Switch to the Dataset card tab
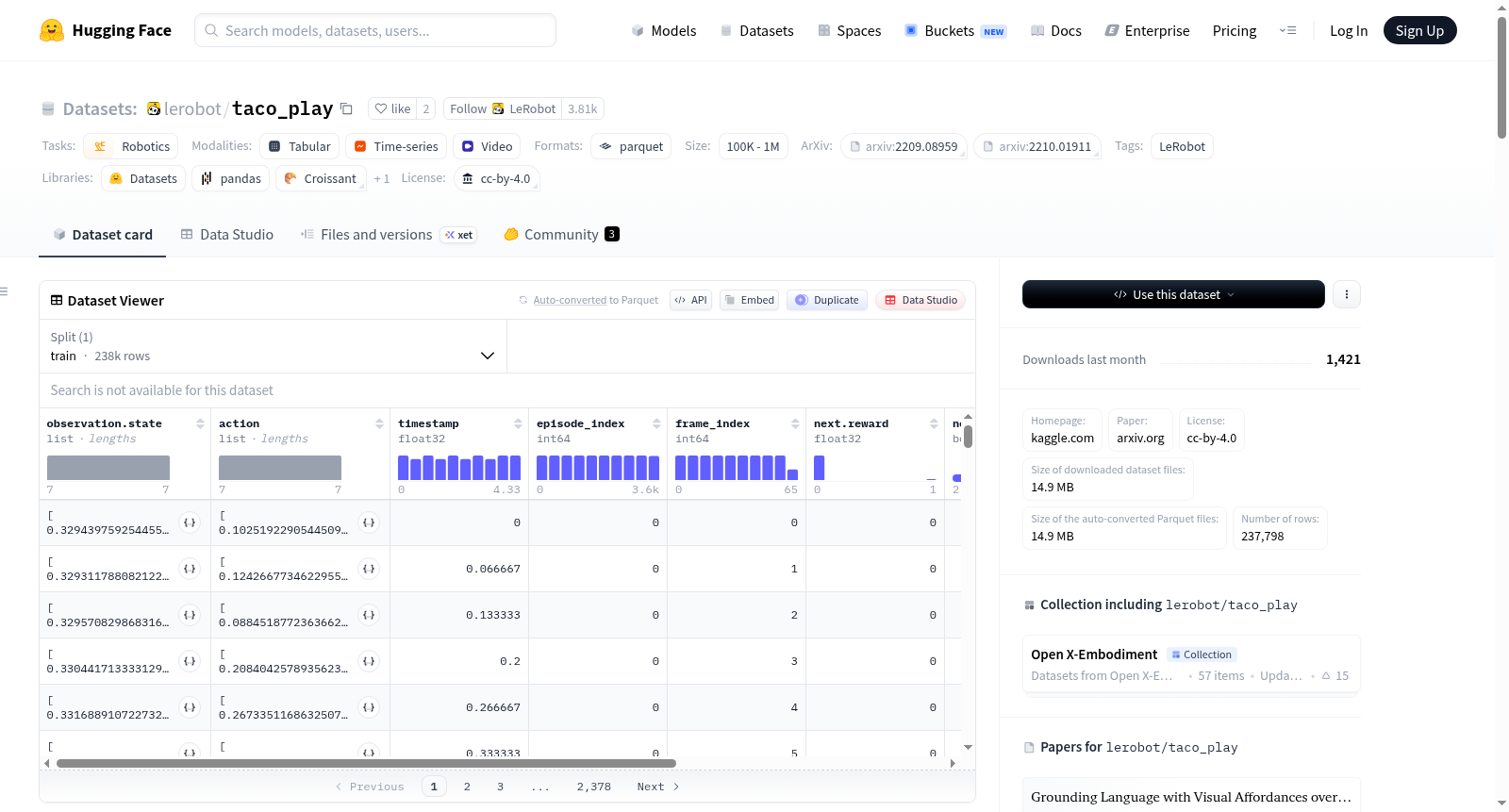Viewport: 1509px width, 812px height. pyautogui.click(x=103, y=234)
